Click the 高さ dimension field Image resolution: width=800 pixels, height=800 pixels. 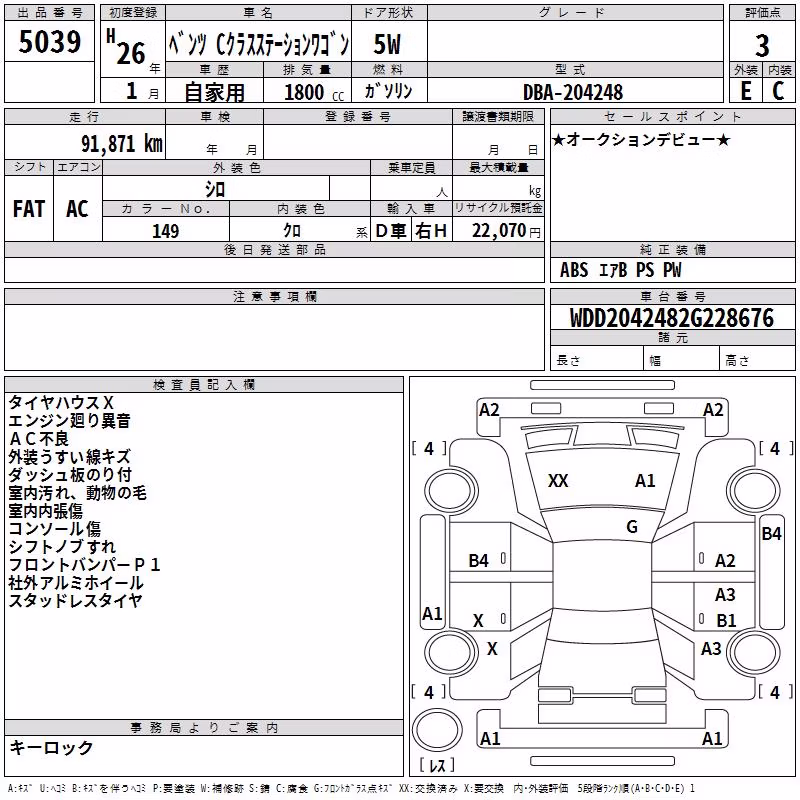pos(757,360)
